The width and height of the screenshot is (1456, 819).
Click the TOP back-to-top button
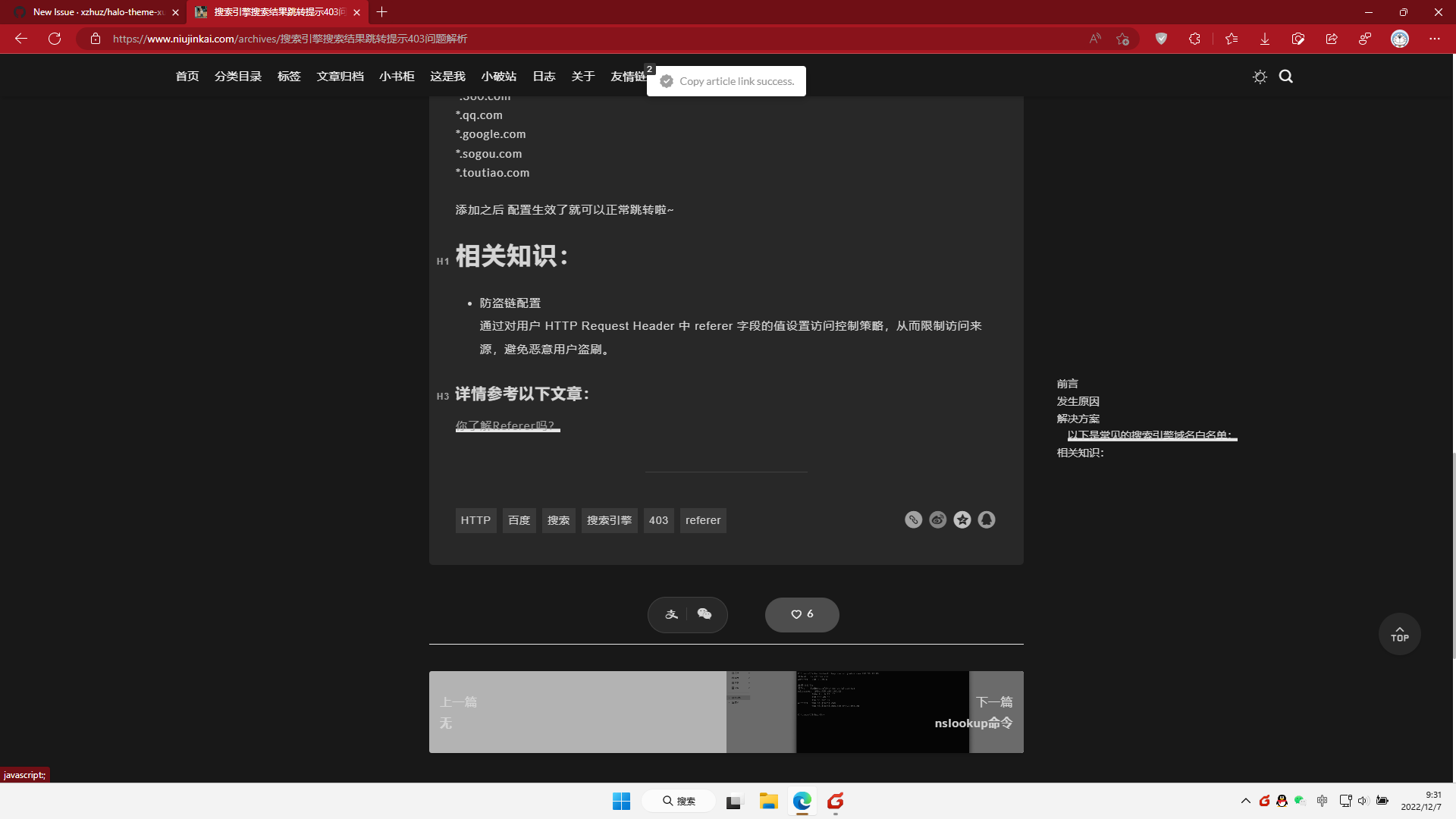coord(1399,634)
